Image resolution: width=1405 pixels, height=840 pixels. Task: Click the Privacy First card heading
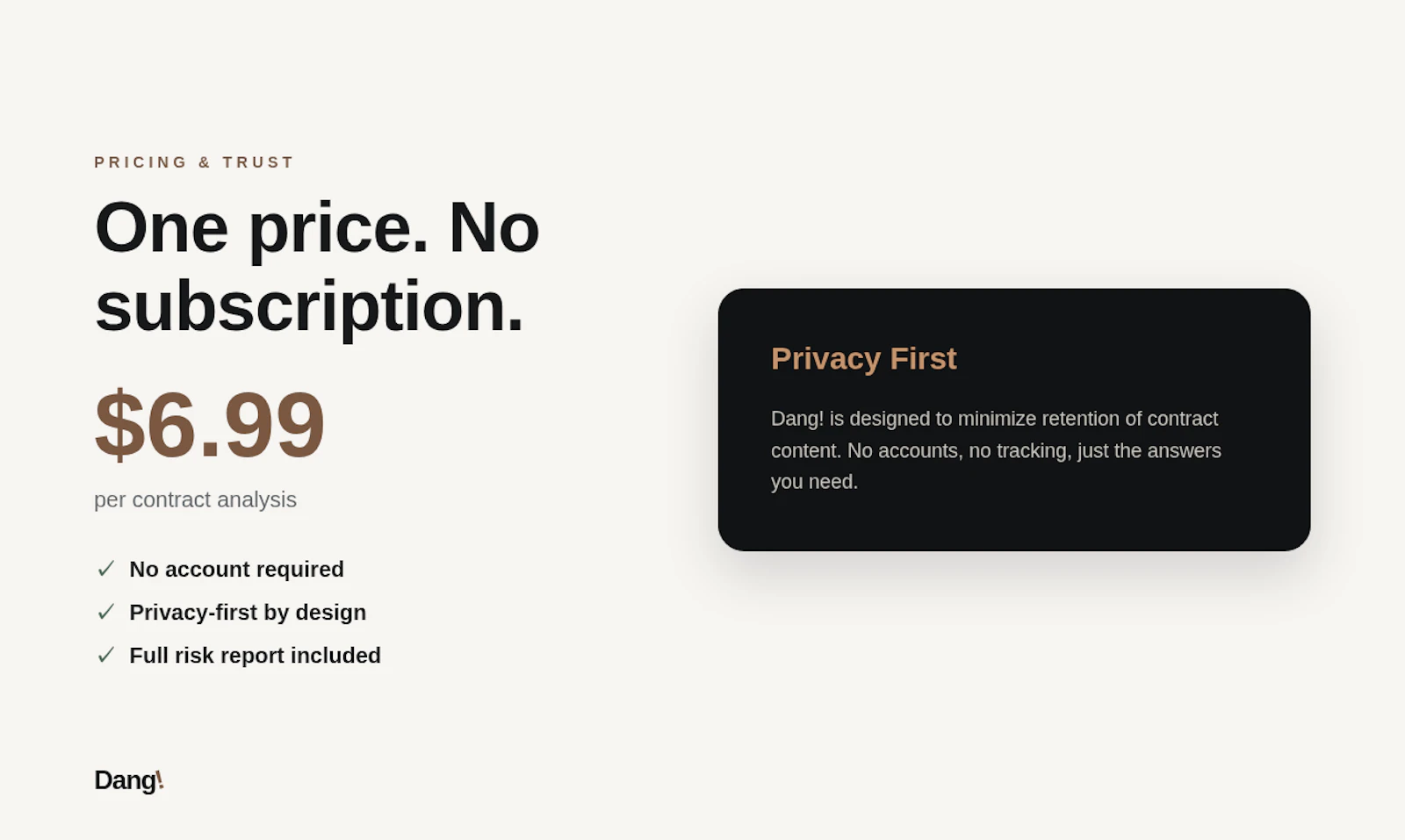[x=863, y=358]
